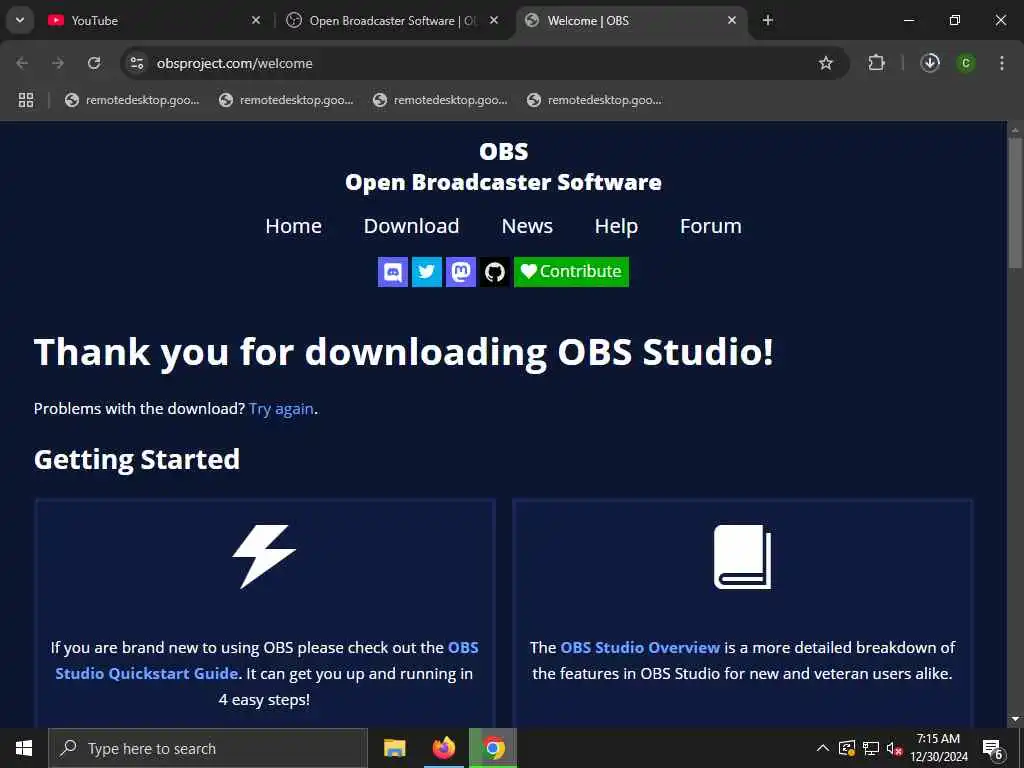Viewport: 1024px width, 768px height.
Task: Open the Extensions puzzle icon
Action: click(876, 63)
